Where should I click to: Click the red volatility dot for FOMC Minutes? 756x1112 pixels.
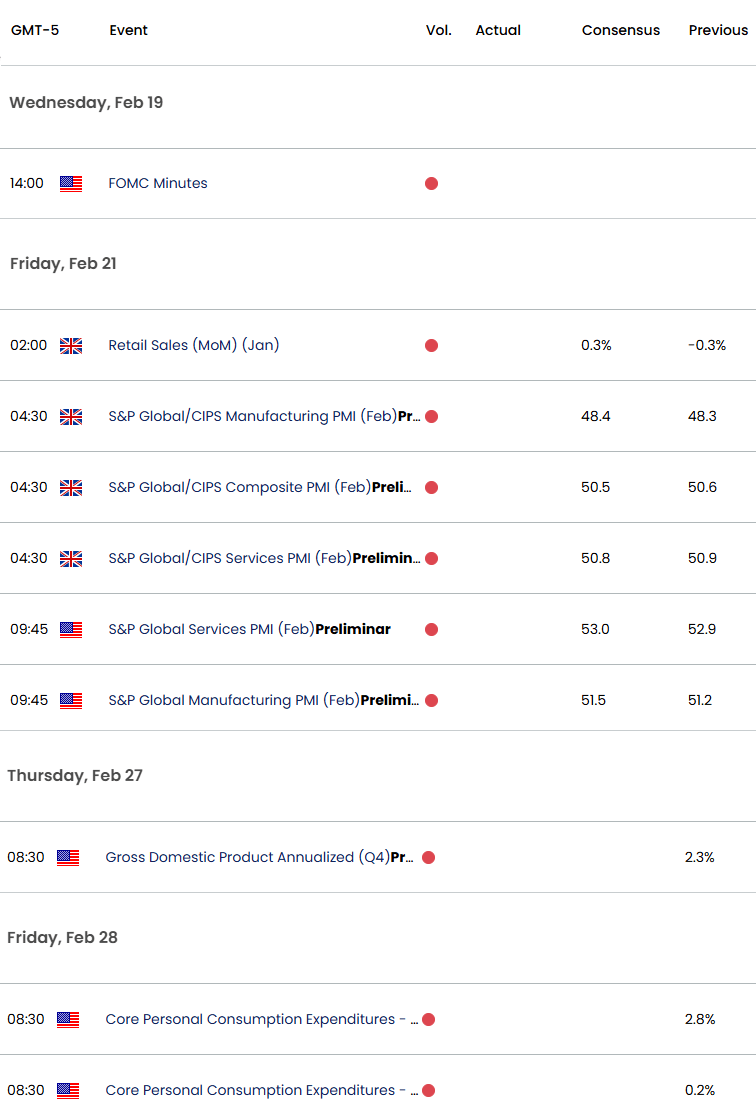tap(431, 184)
